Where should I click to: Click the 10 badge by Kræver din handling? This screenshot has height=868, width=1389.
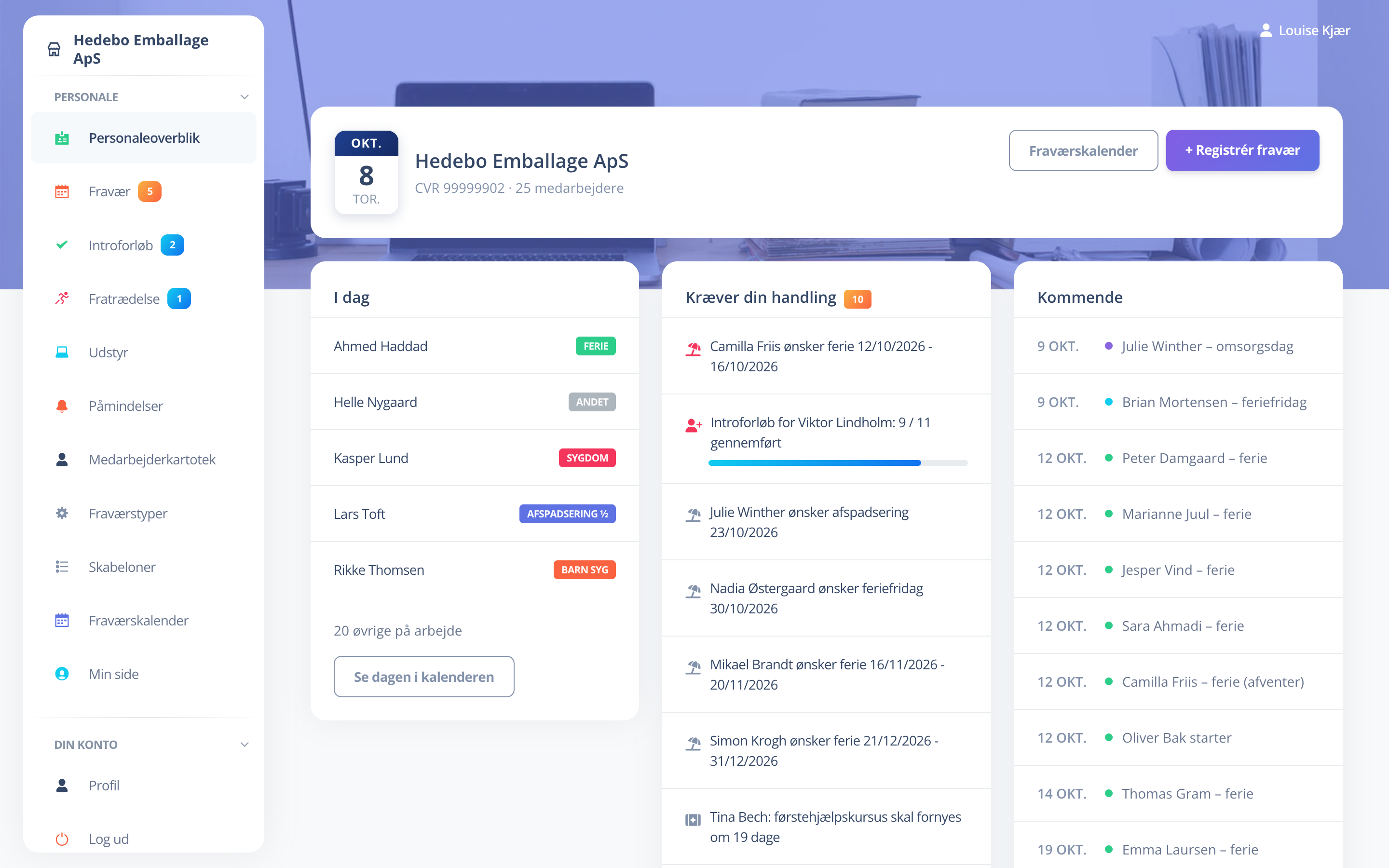click(x=857, y=299)
